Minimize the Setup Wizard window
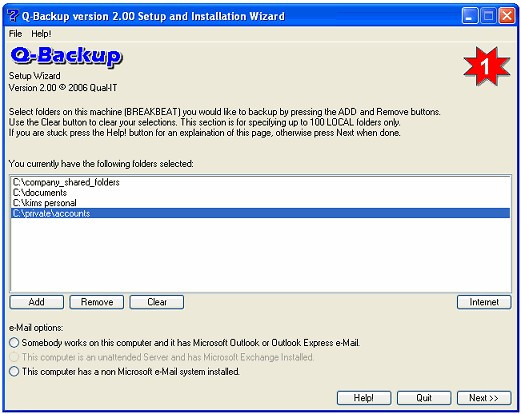The image size is (521, 414). click(470, 16)
